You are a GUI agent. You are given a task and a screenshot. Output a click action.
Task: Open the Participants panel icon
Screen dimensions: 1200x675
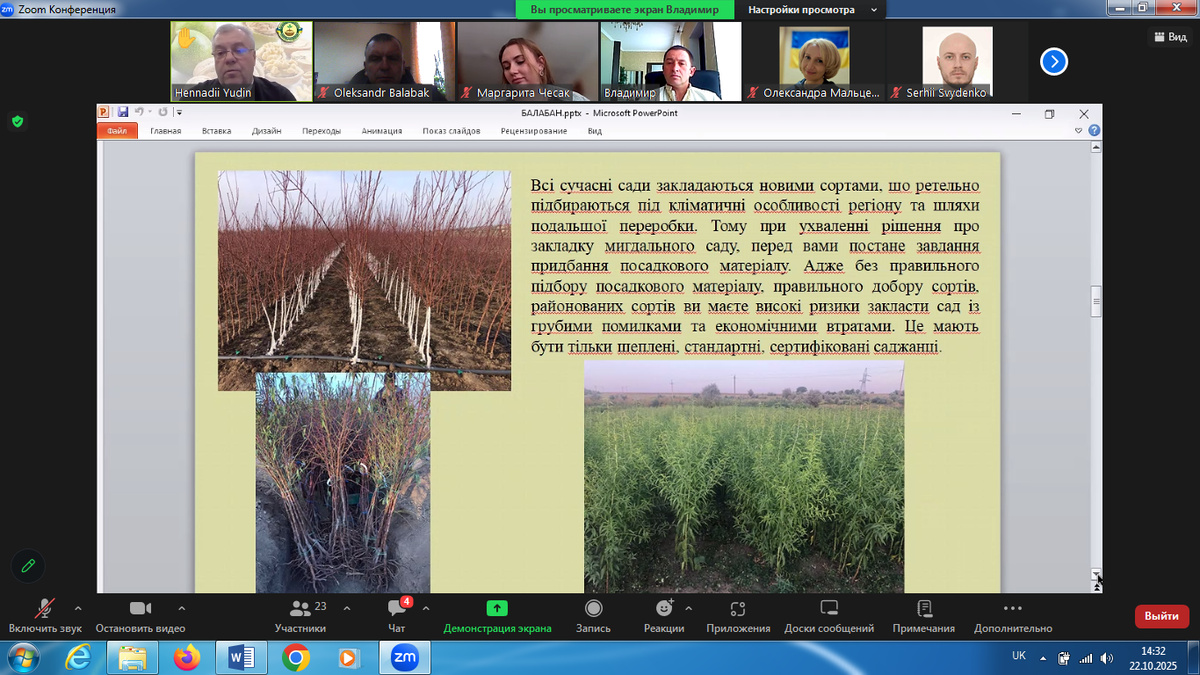click(x=299, y=609)
